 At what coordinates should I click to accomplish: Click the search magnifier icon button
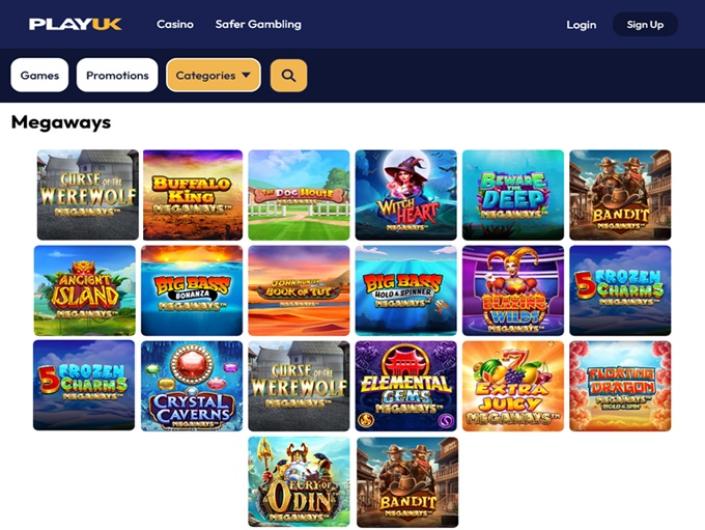coord(289,76)
